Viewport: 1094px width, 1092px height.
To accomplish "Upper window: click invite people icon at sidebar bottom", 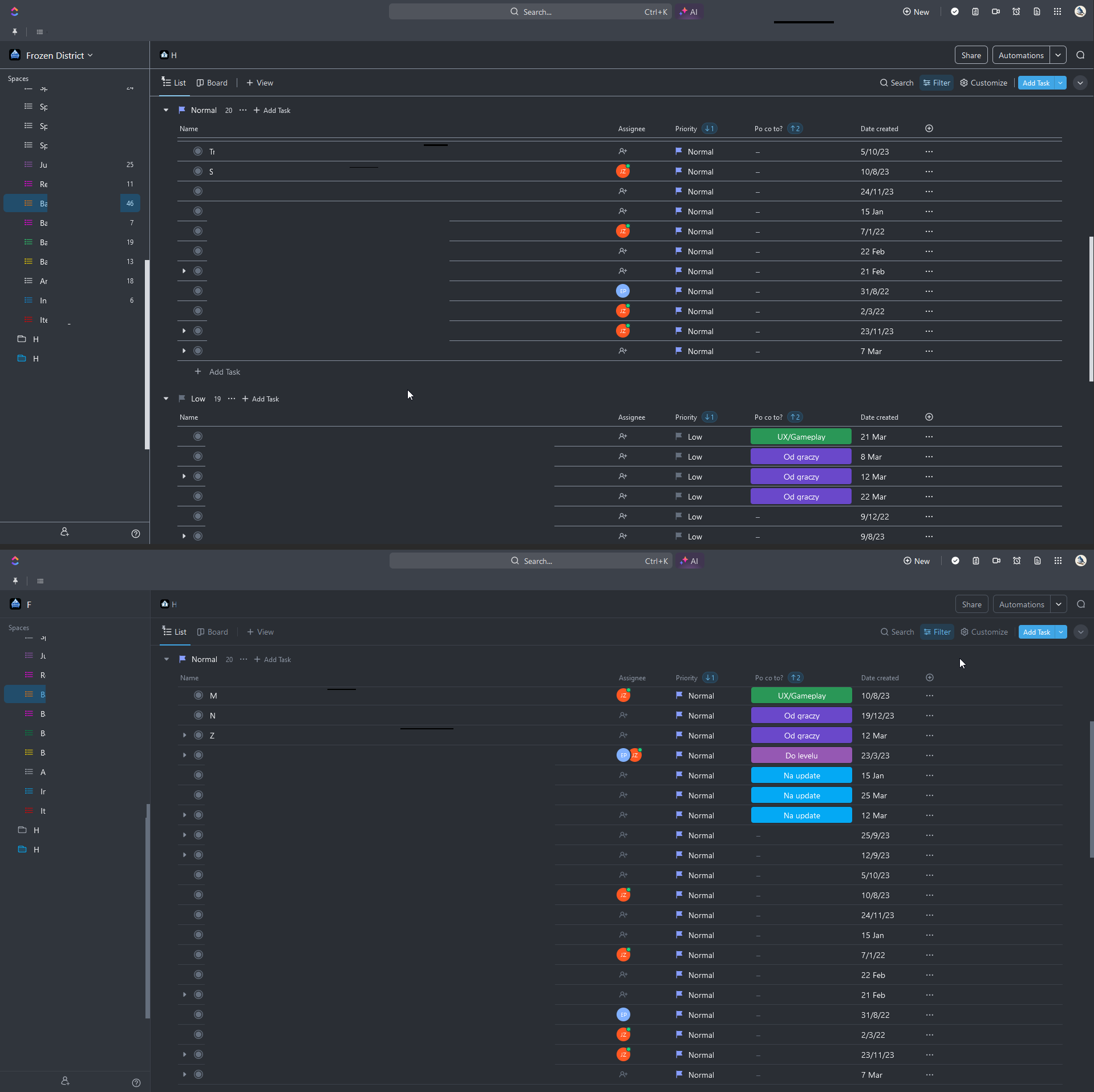I will click(64, 531).
